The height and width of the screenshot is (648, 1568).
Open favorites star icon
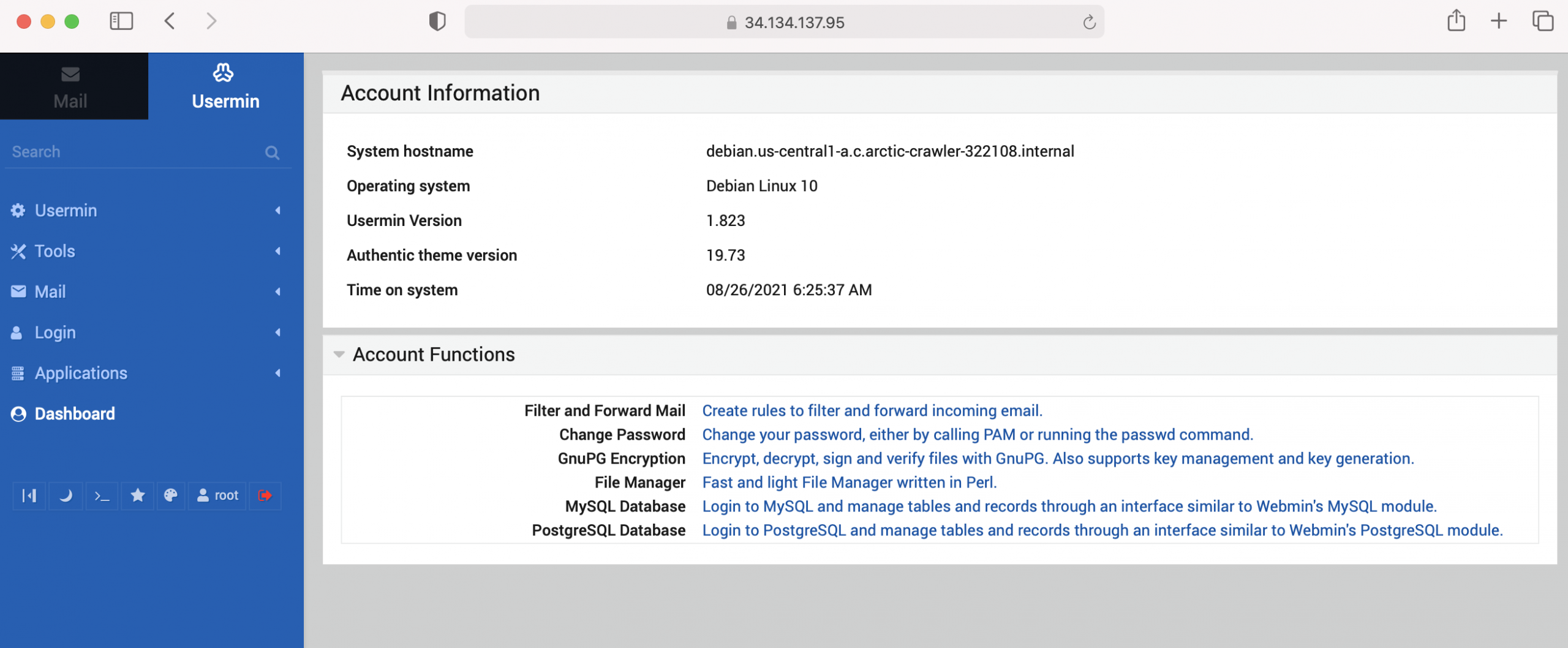coord(138,495)
